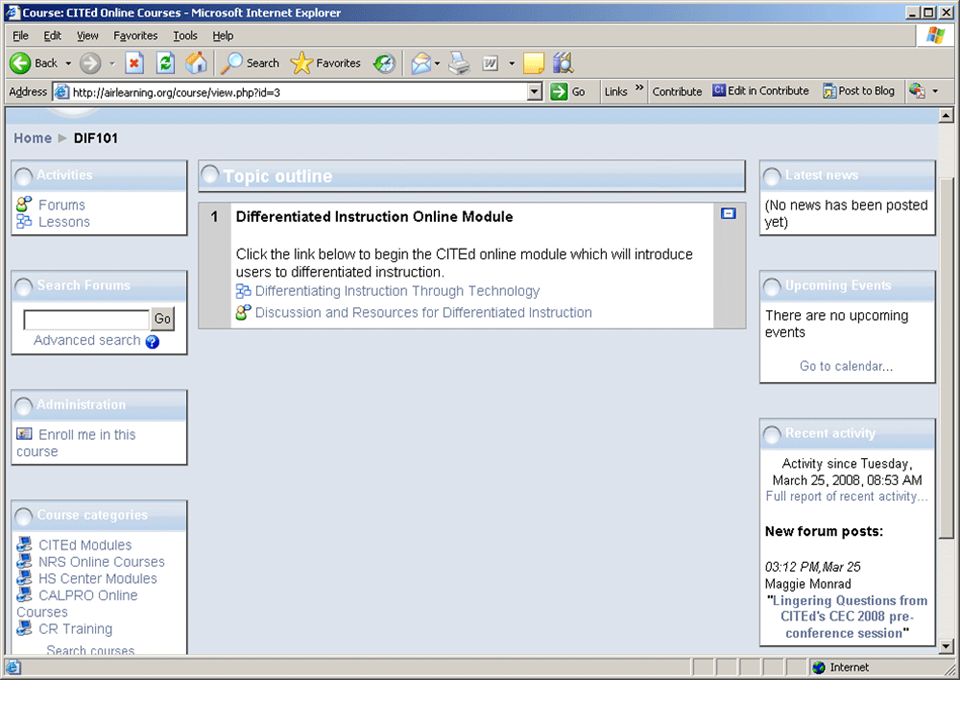Open the Edit button dropdown arrow
The width and height of the screenshot is (960, 720).
coord(511,63)
